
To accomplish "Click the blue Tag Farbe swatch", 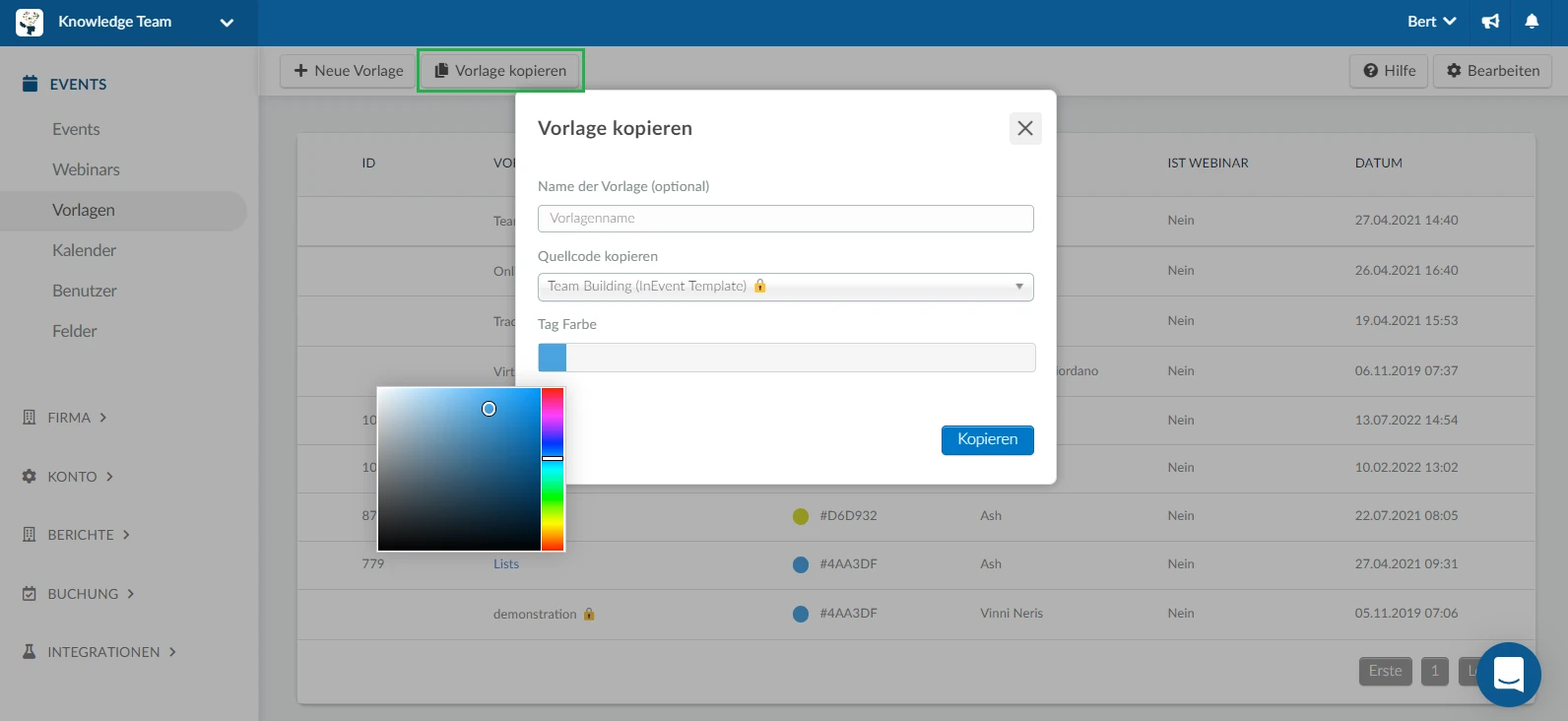I will pyautogui.click(x=553, y=358).
